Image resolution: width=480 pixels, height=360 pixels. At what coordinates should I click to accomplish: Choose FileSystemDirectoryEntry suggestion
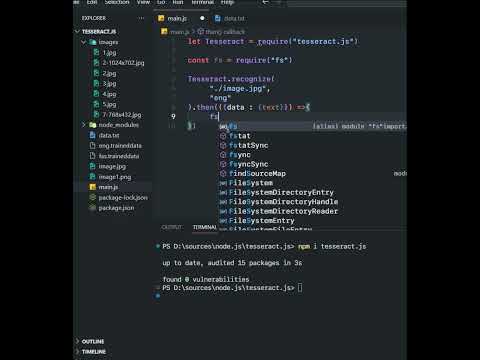pyautogui.click(x=281, y=192)
